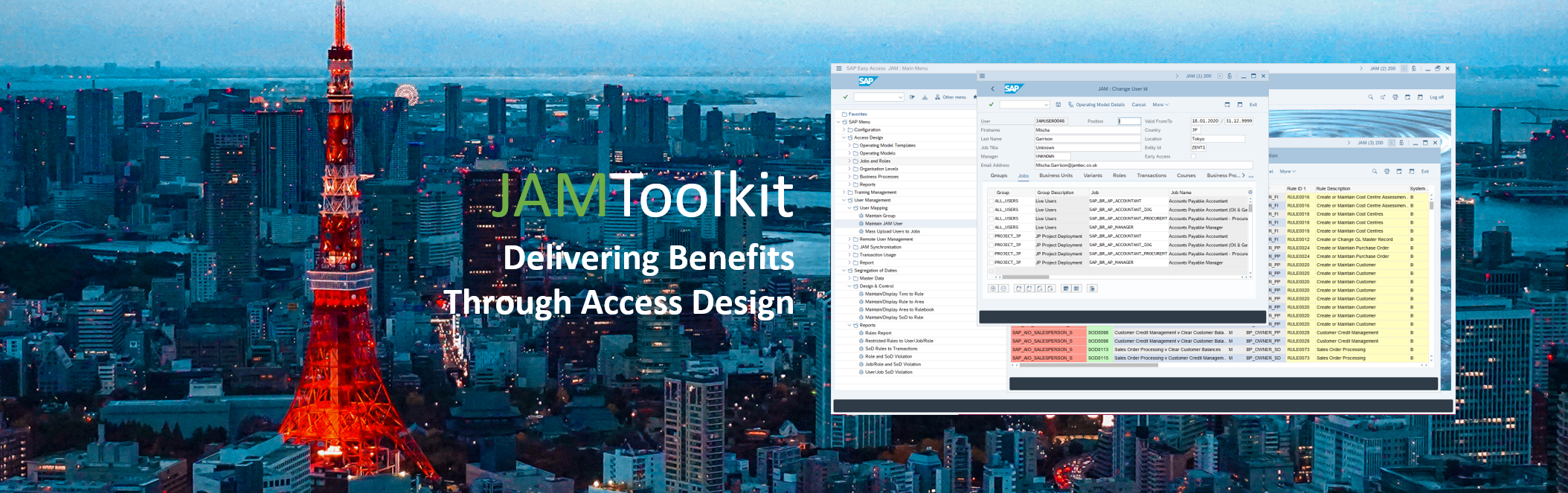Open the Variants tab
The image size is (1568, 493).
click(x=1093, y=175)
